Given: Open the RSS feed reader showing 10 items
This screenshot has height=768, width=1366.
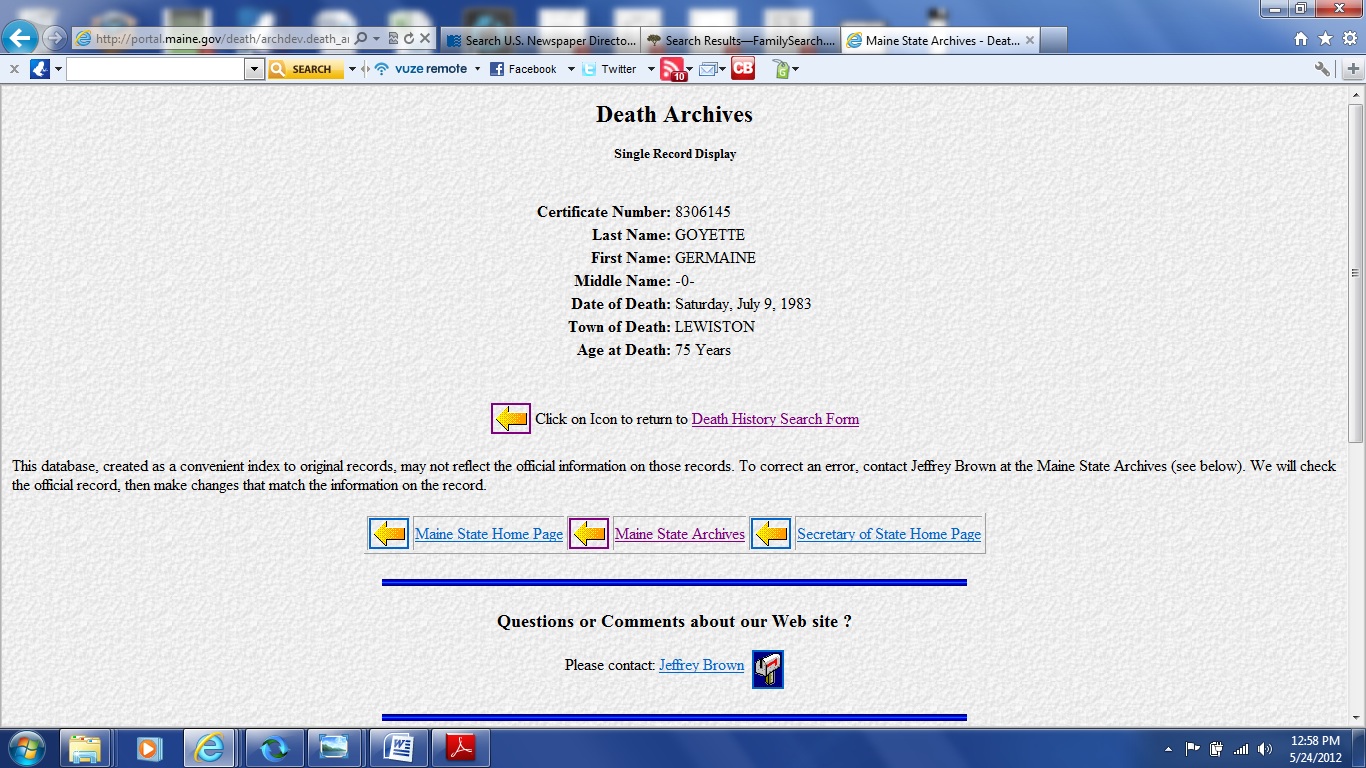Looking at the screenshot, I should (672, 69).
